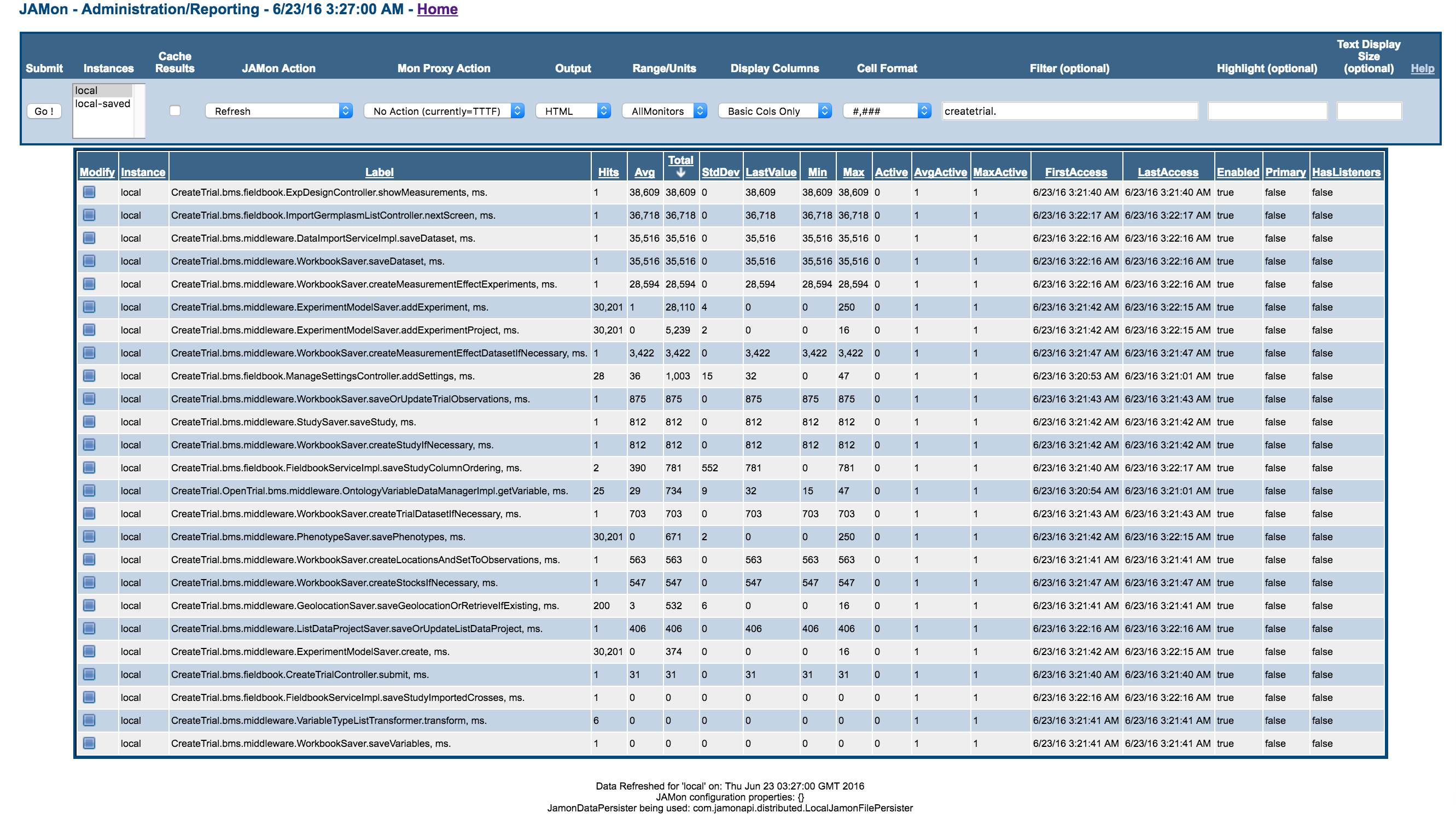Click modify icon for ImportGermplasmListController.nextScreen row

point(89,215)
